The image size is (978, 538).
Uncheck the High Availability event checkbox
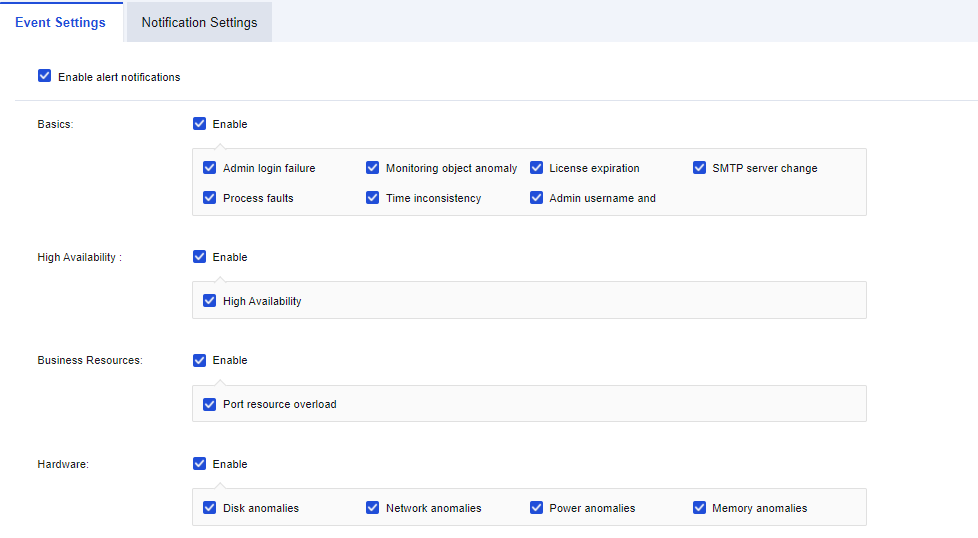(x=210, y=301)
